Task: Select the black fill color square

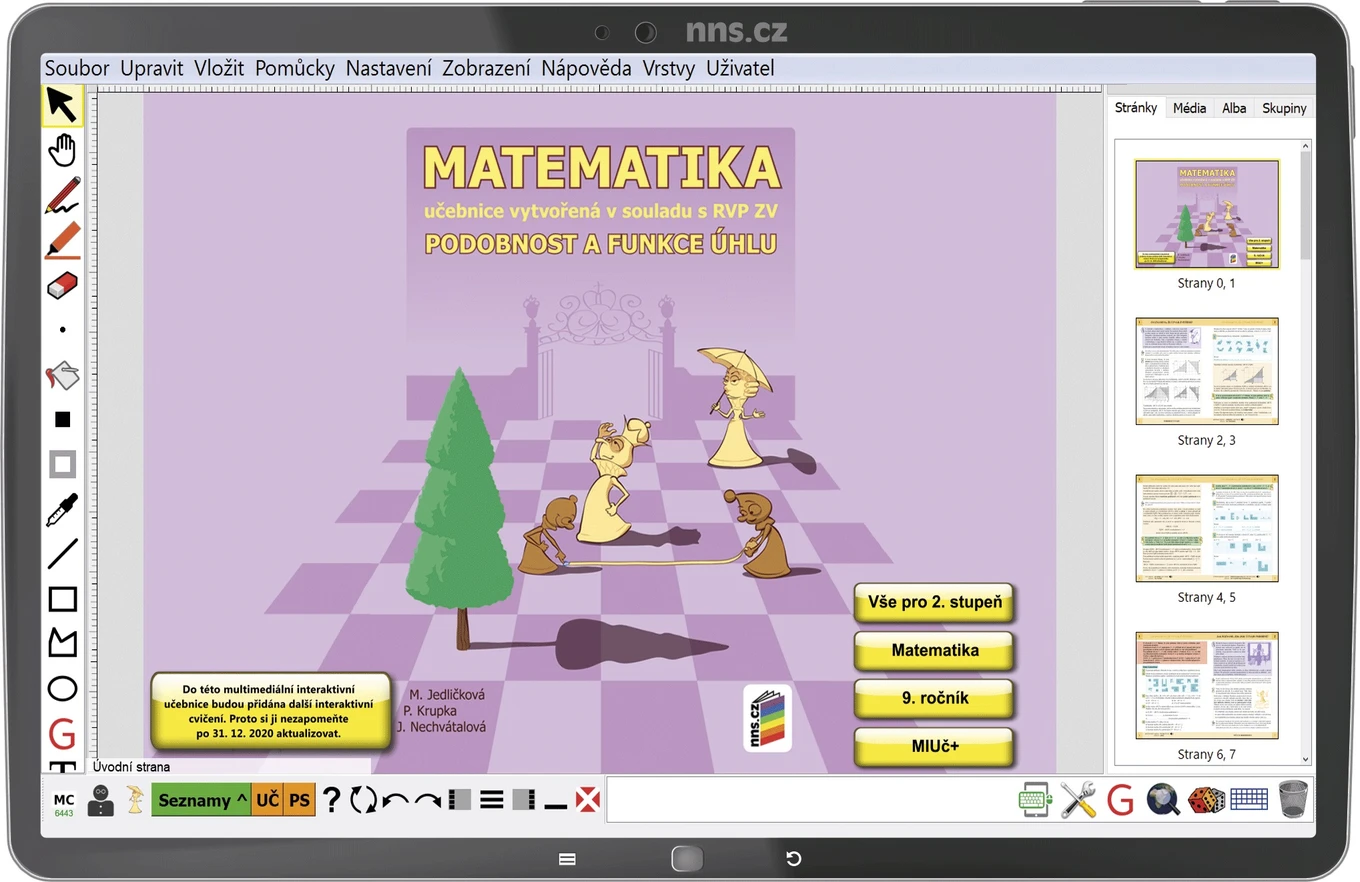Action: coord(62,420)
